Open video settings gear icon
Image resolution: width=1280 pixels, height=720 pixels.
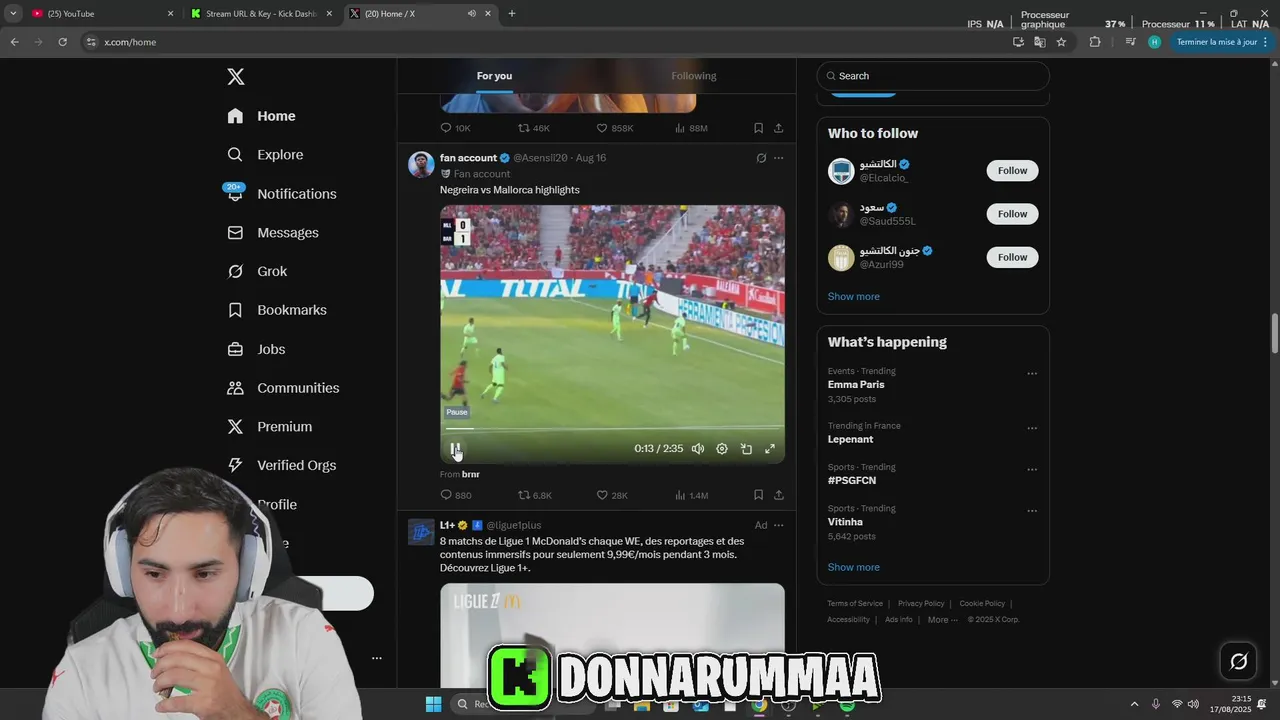coord(722,449)
